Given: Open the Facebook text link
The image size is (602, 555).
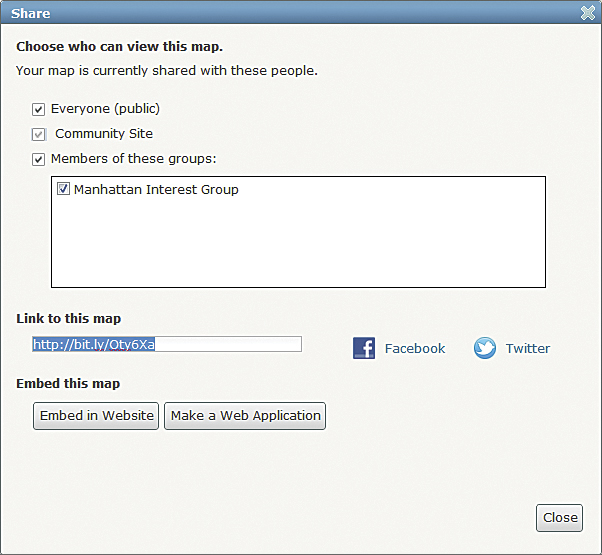Looking at the screenshot, I should 415,348.
